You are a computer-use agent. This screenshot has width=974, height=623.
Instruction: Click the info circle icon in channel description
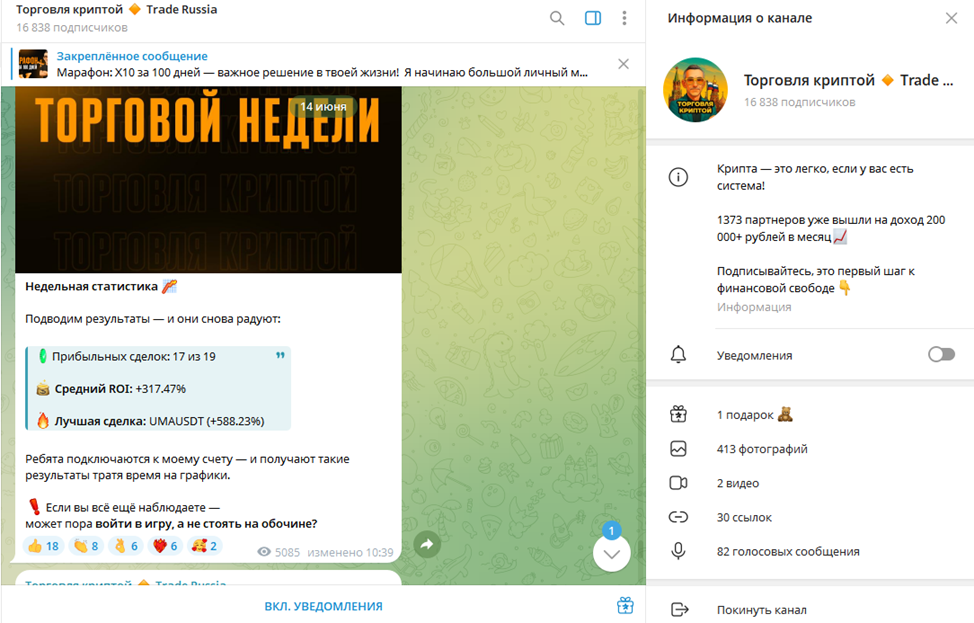coord(678,177)
